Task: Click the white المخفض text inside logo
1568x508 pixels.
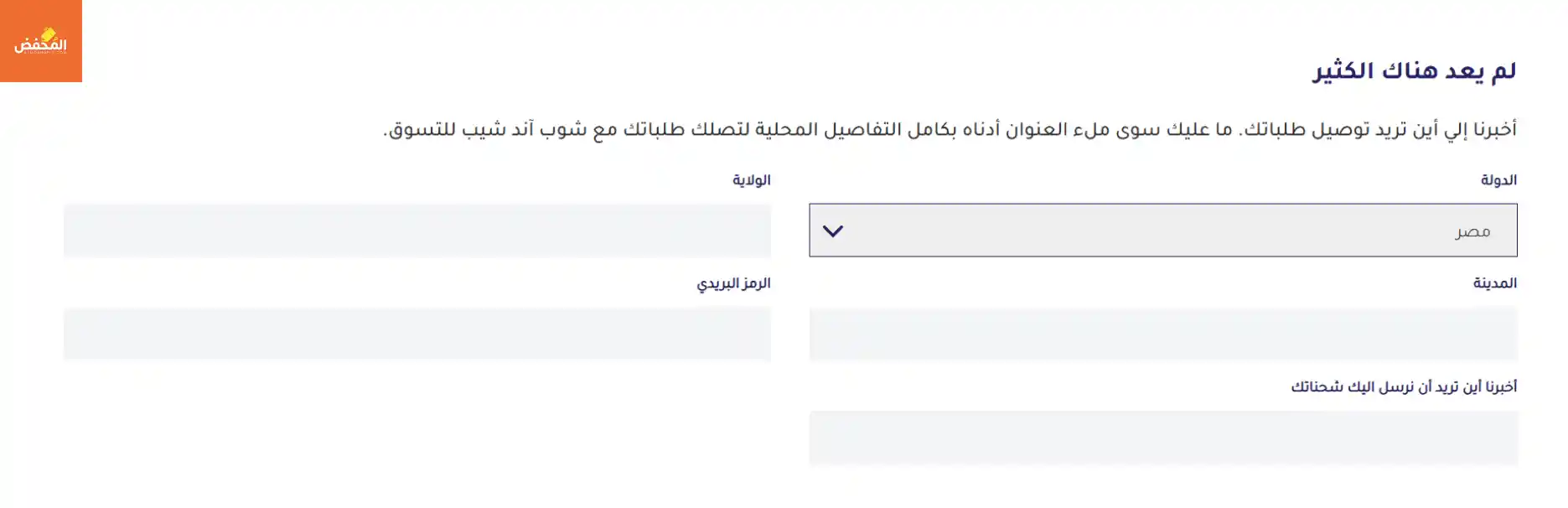Action: point(40,44)
